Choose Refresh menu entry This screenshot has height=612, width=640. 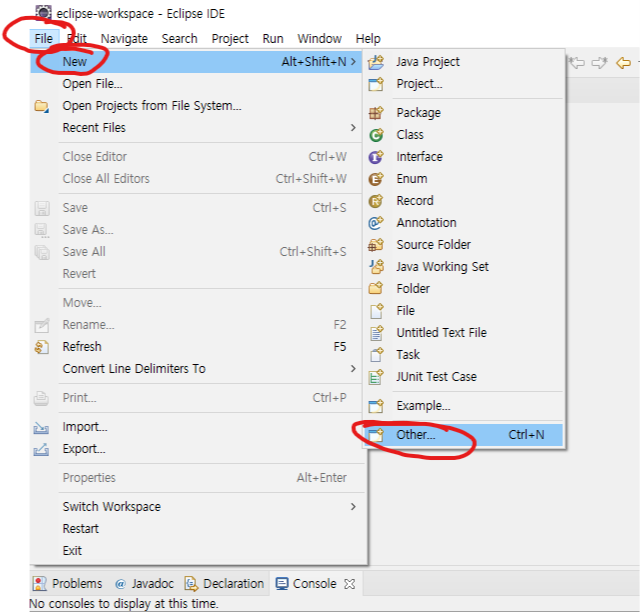click(196, 347)
